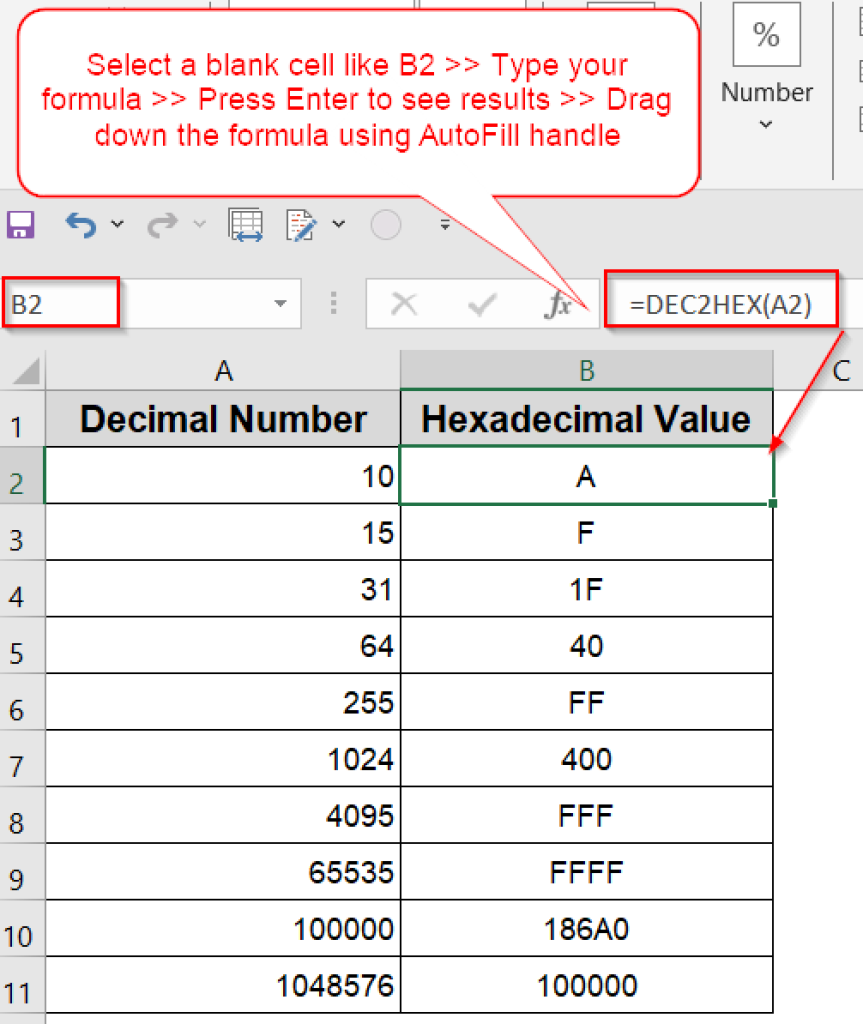The image size is (863, 1024).
Task: Click the column width icon on Quick Access Toolbar
Action: [246, 224]
